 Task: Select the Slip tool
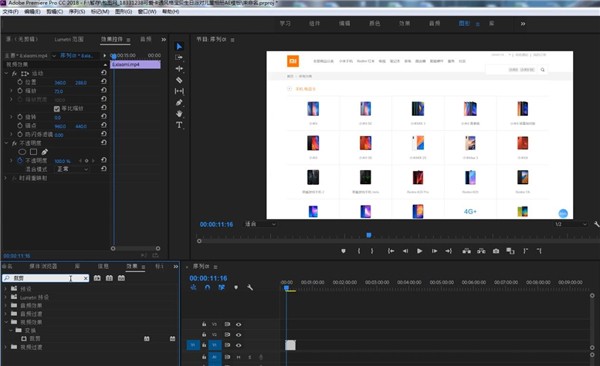pos(179,91)
